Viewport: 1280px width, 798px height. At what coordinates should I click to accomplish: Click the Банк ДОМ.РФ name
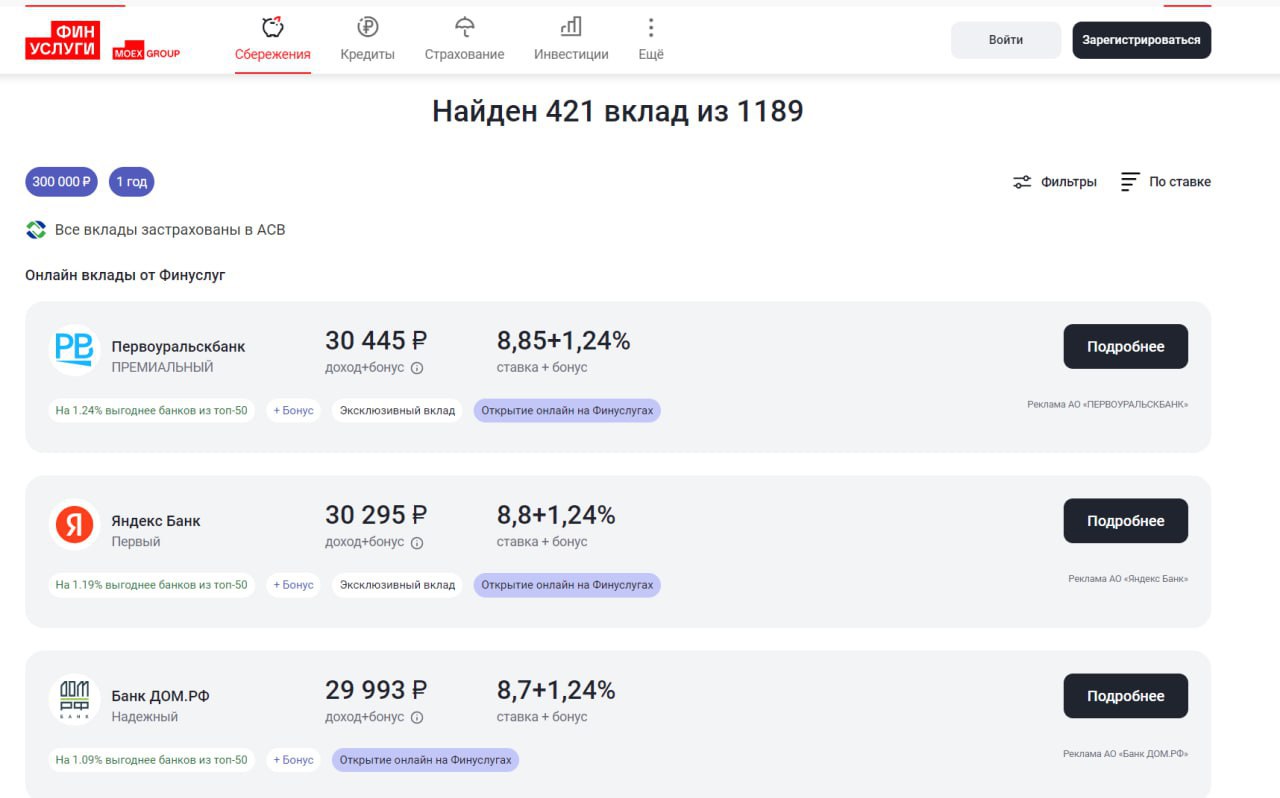pyautogui.click(x=160, y=696)
